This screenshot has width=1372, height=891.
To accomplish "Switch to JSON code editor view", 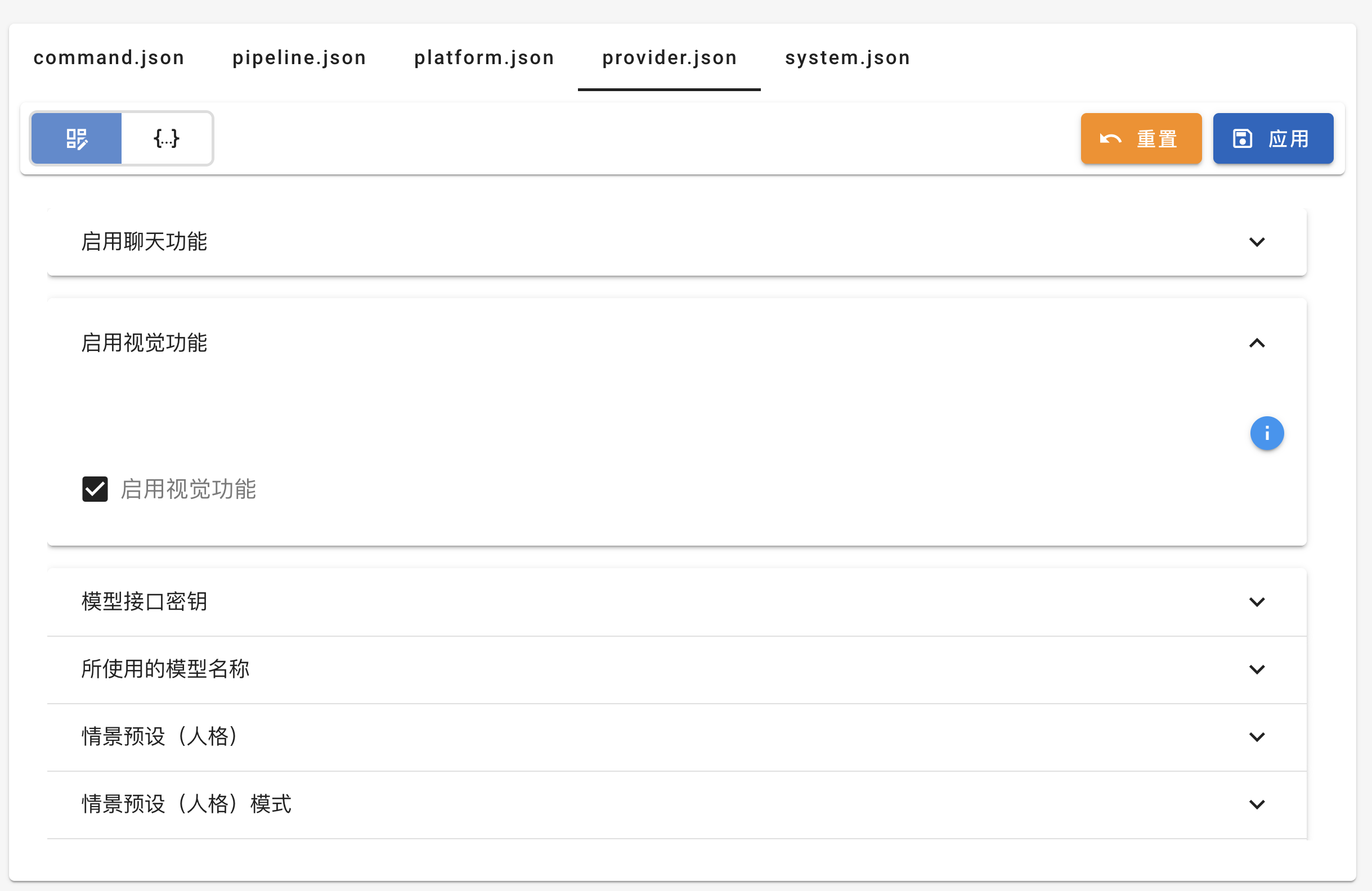I will pos(167,138).
